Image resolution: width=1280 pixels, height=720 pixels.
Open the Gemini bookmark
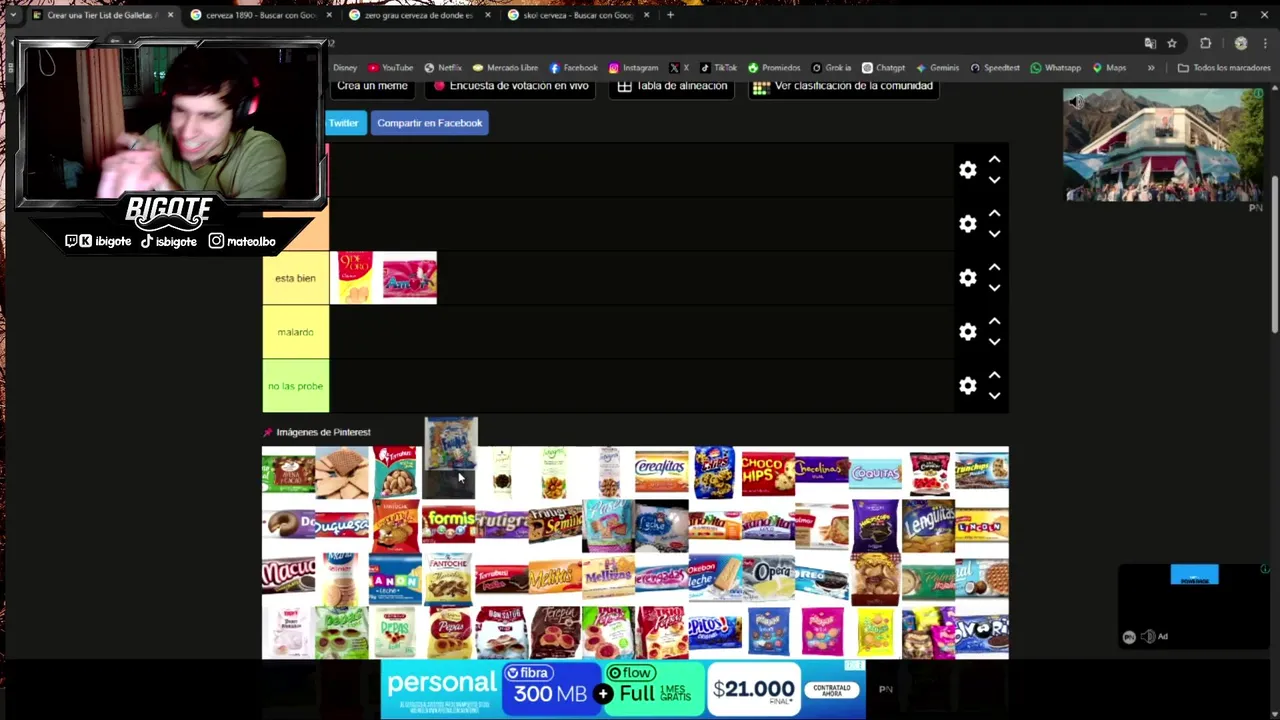point(937,68)
